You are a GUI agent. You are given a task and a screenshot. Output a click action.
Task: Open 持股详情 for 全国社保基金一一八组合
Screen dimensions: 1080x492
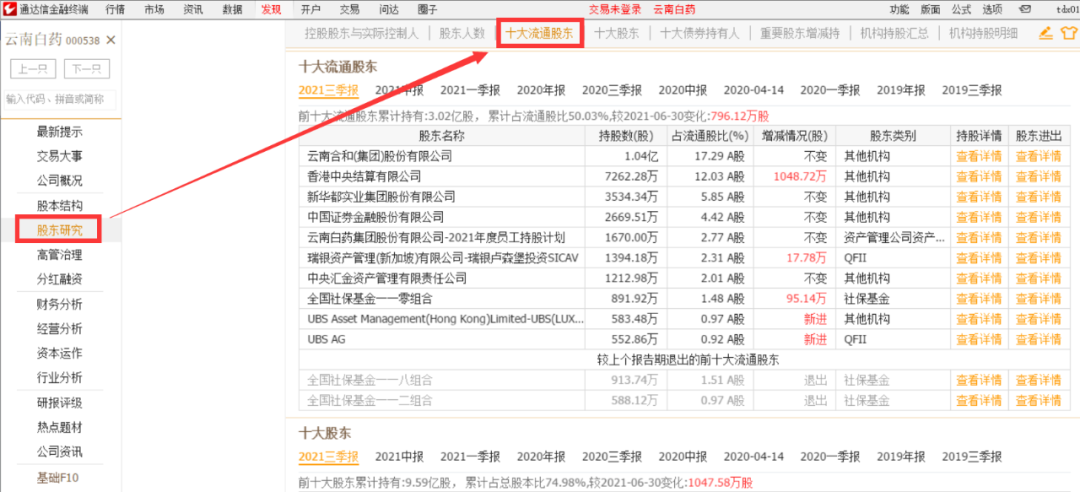pos(979,380)
